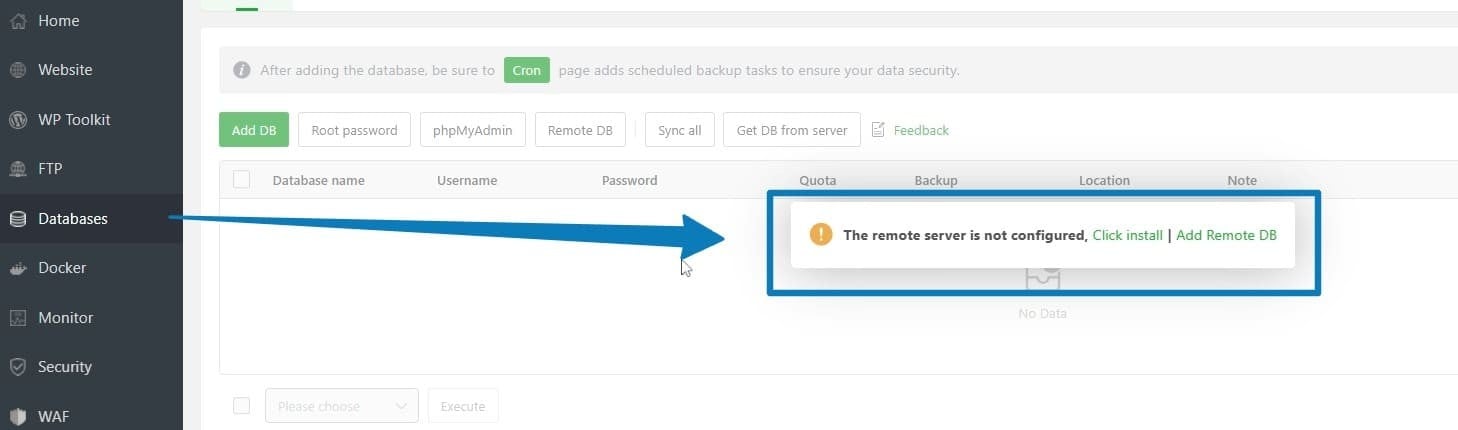Click the Monitor sidebar icon
Screen dimensions: 1458x430
pos(17,318)
